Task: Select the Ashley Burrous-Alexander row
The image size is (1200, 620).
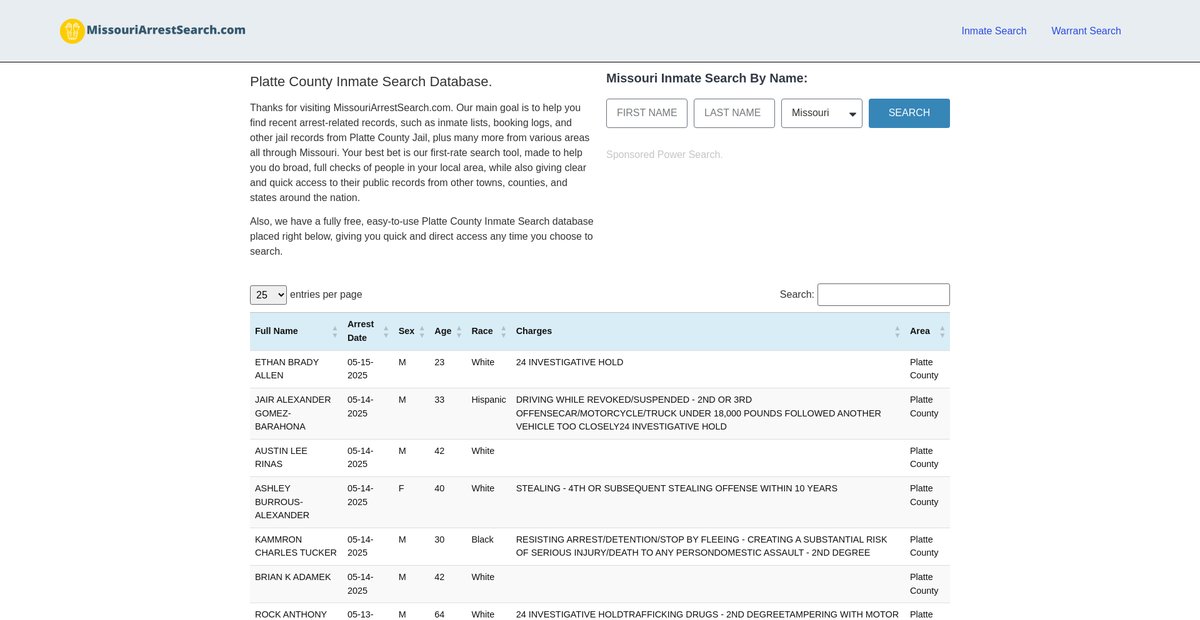Action: pyautogui.click(x=282, y=502)
